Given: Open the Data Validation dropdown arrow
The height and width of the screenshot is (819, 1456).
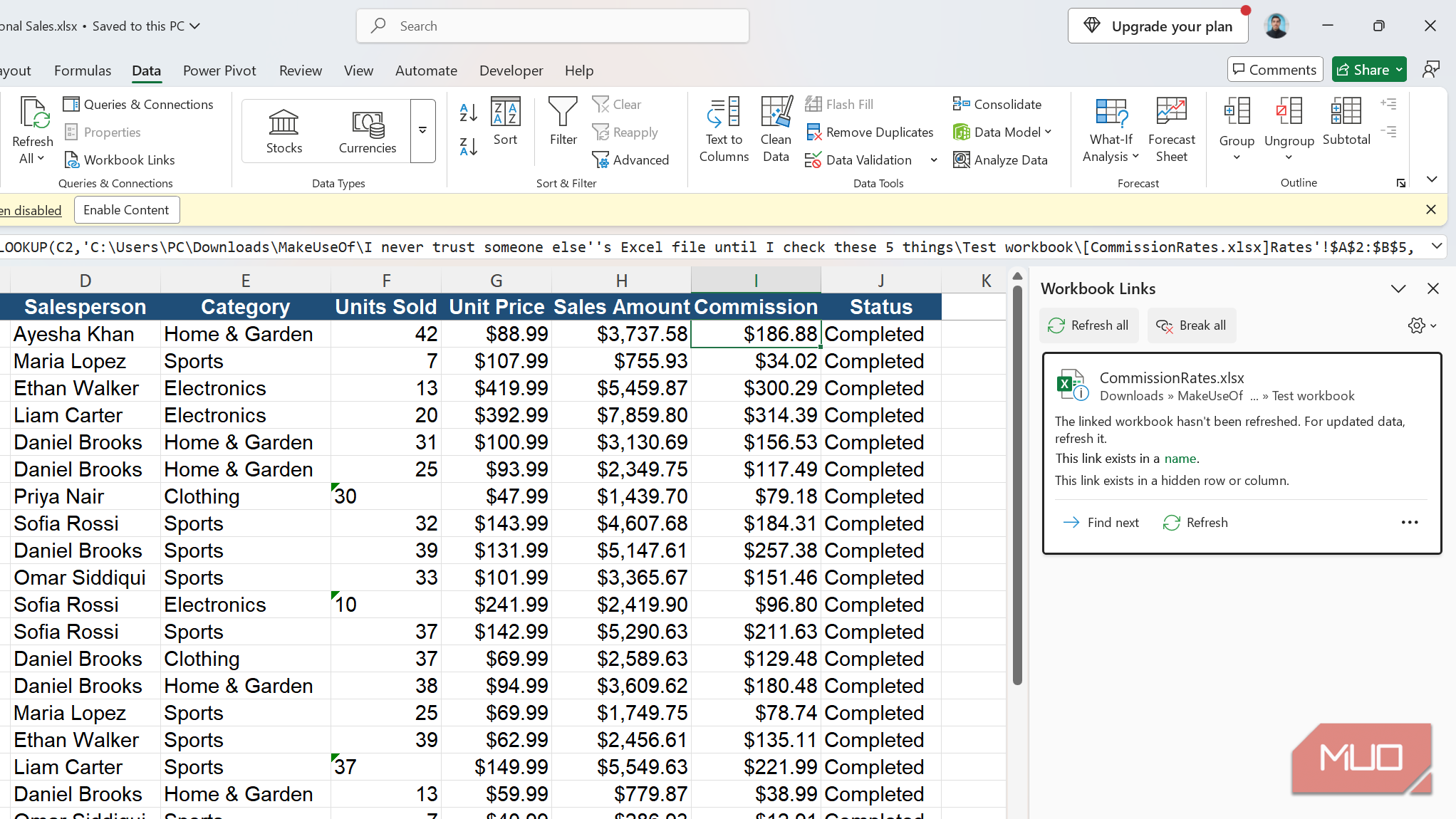Looking at the screenshot, I should tap(934, 160).
